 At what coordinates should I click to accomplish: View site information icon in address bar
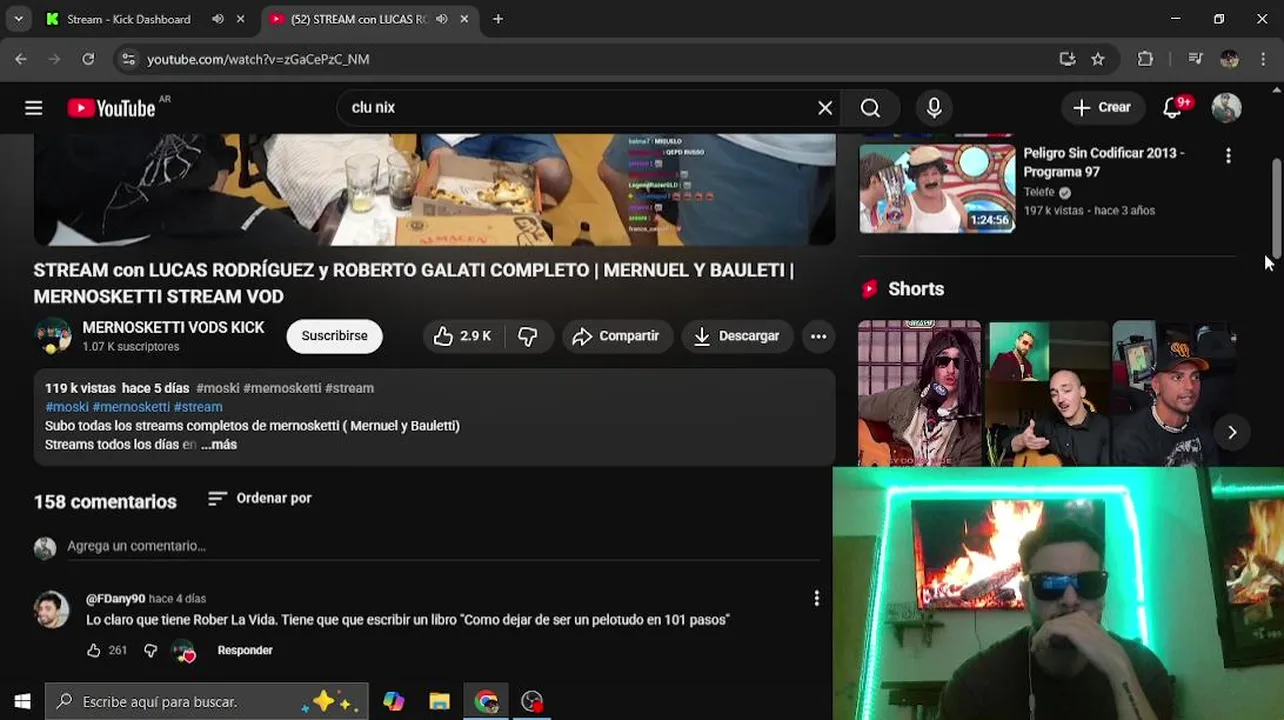click(128, 59)
